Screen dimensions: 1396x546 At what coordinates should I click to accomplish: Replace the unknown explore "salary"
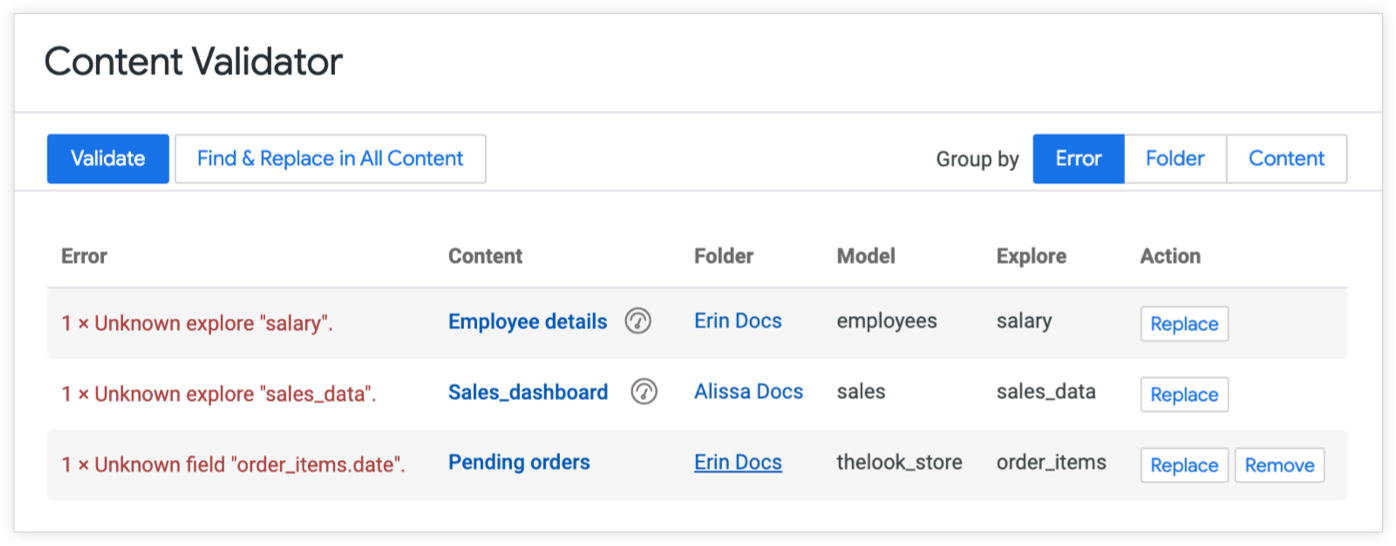(1184, 324)
